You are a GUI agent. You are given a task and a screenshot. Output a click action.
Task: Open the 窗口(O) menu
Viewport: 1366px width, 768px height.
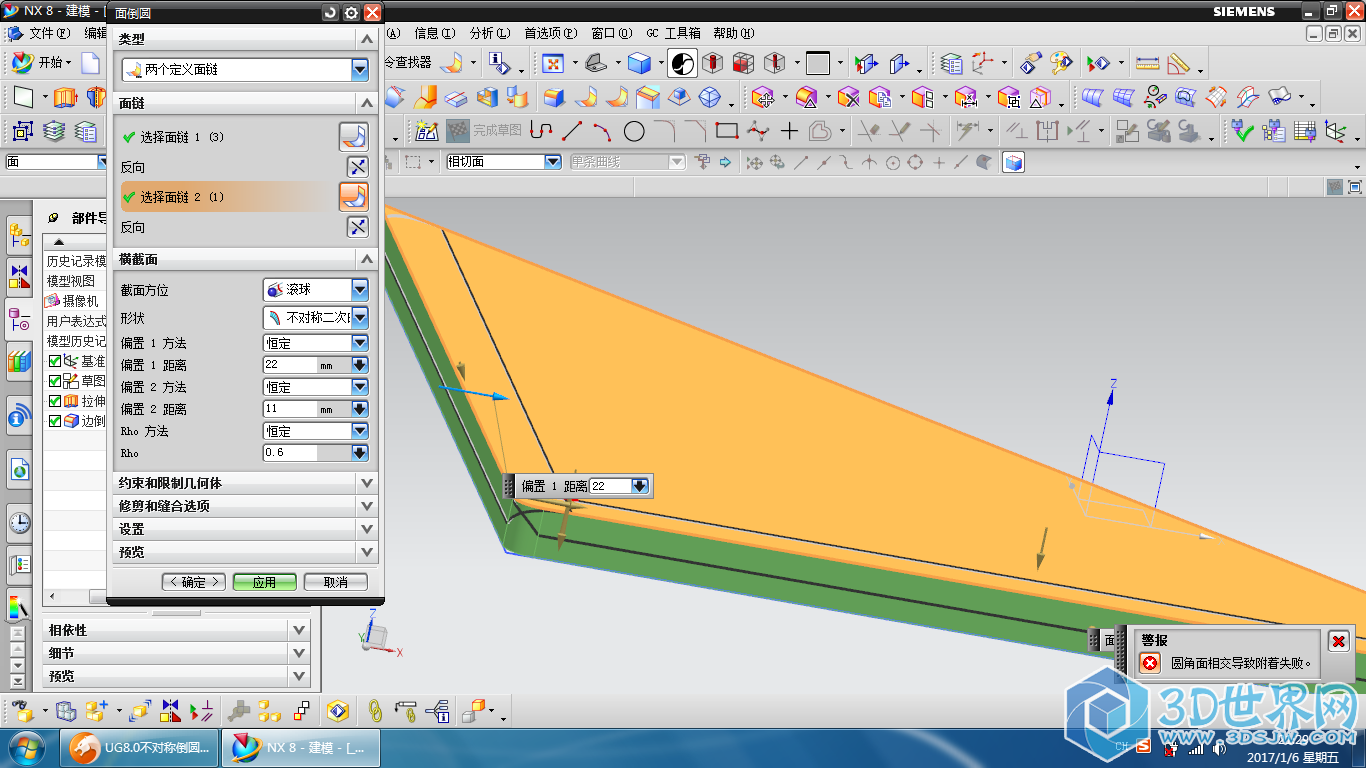coord(612,33)
